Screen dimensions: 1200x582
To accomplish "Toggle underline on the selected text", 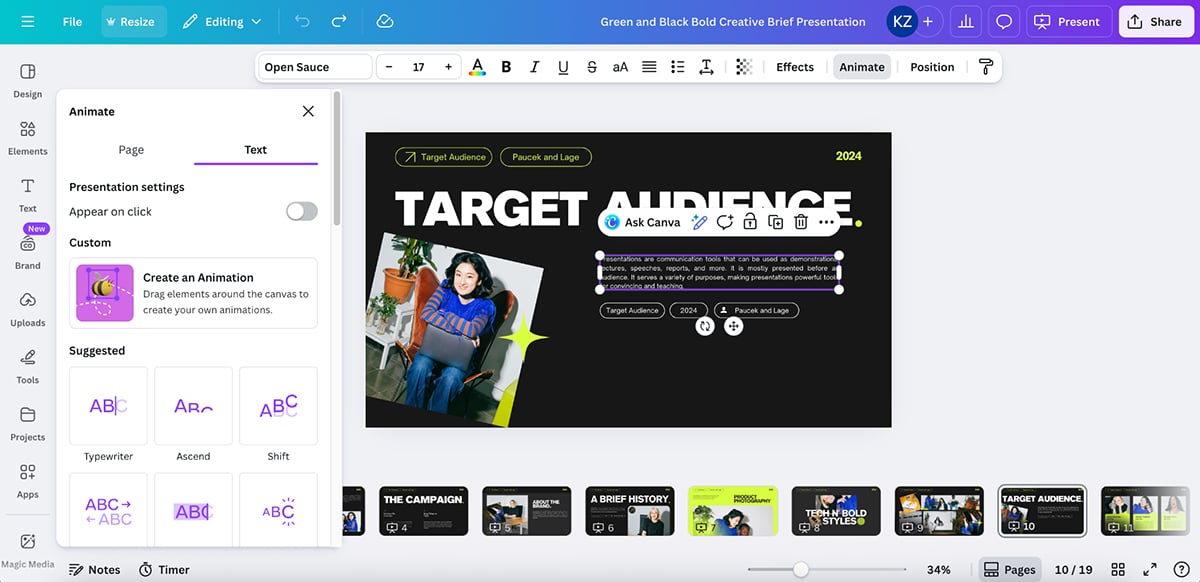I will (x=563, y=67).
